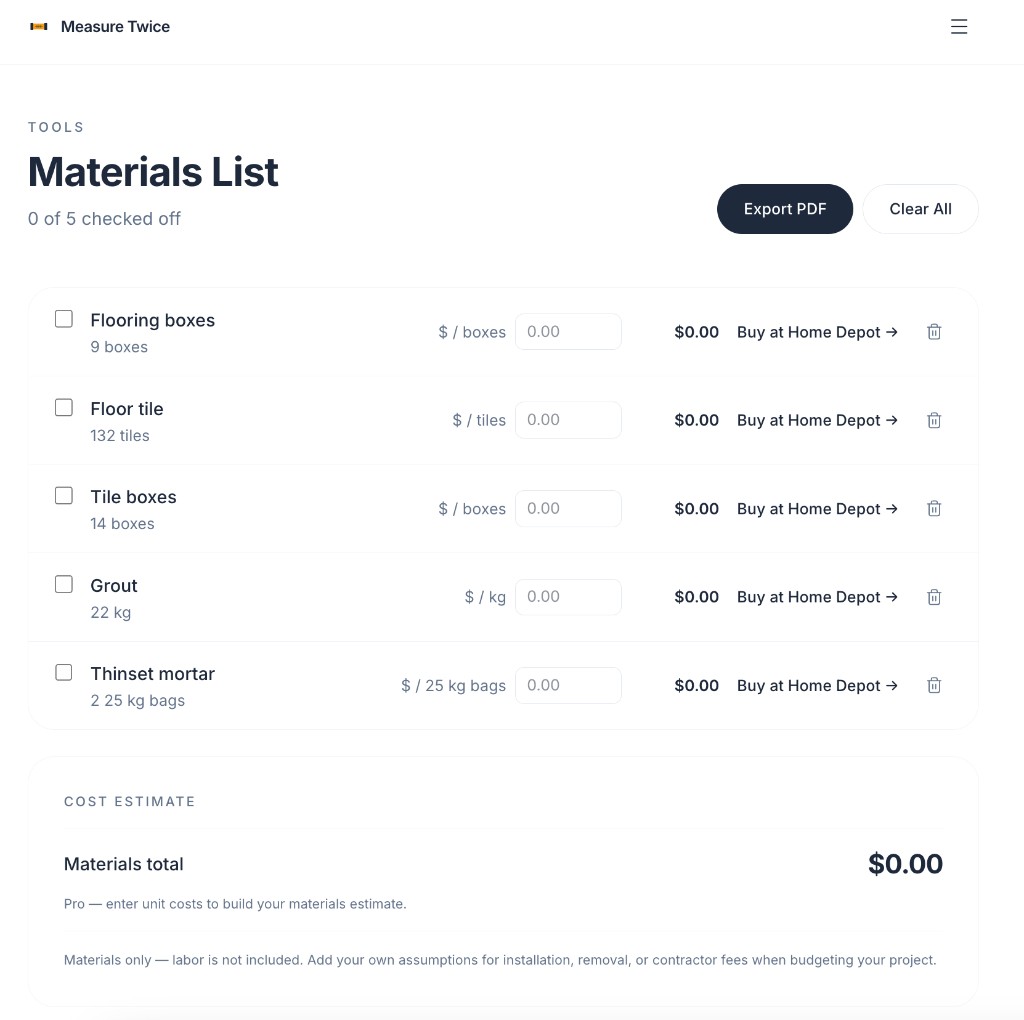The height and width of the screenshot is (1020, 1024).
Task: Check the Tile boxes checkbox
Action: [x=64, y=496]
